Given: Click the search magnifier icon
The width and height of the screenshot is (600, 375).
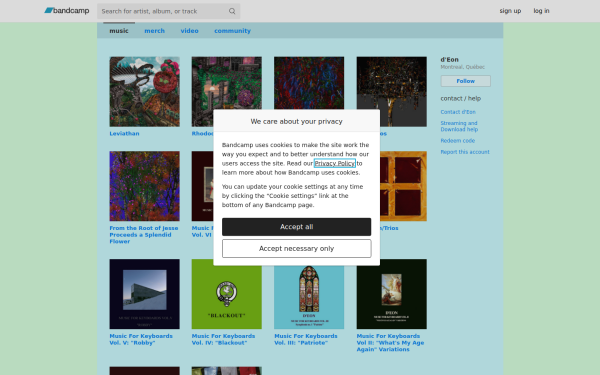Looking at the screenshot, I should pos(232,11).
